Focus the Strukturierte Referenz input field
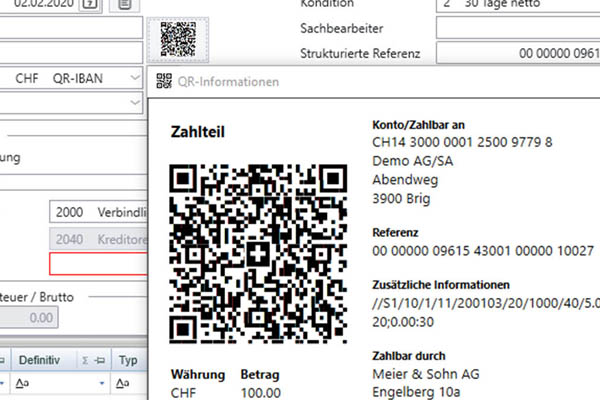This screenshot has height=400, width=600. point(518,53)
